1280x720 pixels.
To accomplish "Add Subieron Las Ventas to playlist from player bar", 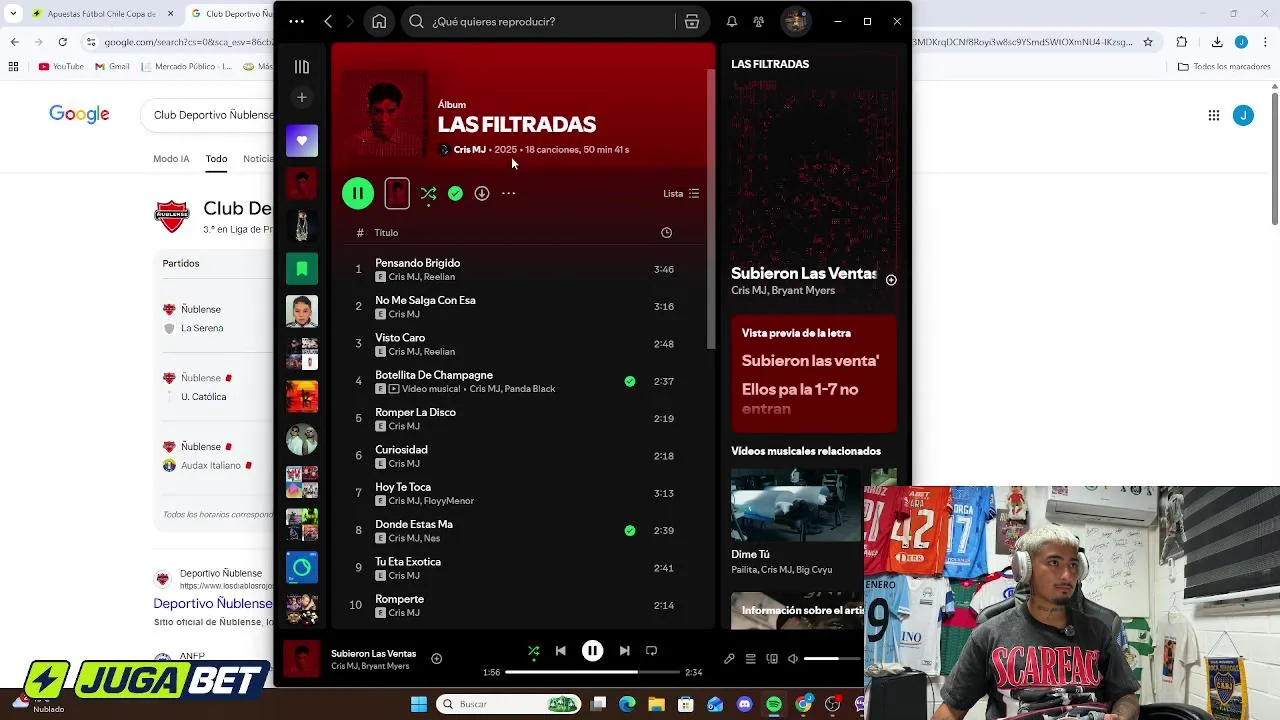I will (x=436, y=658).
